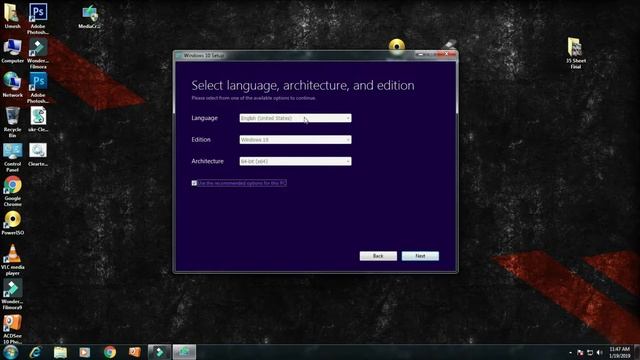Open Action Center flag tray icon
Screen dimensions: 640x360
click(580, 352)
